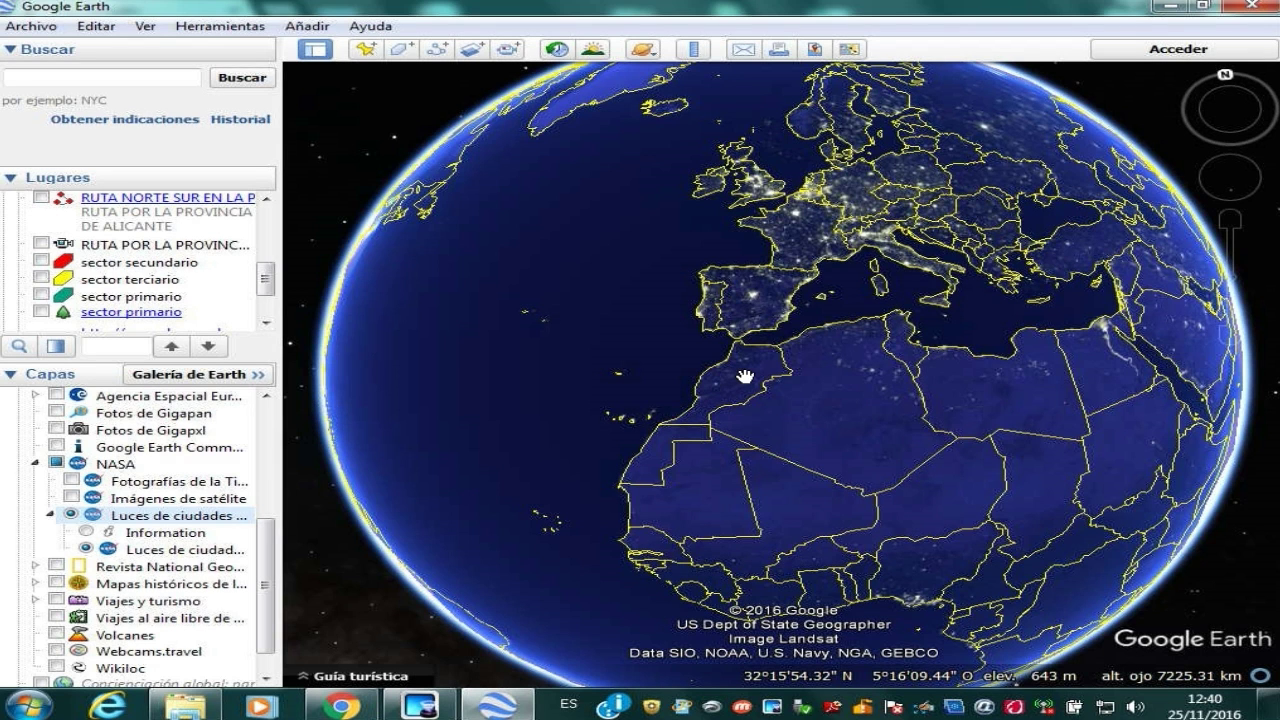Expand Revista National Geographic layer
The image size is (1280, 720).
(36, 566)
